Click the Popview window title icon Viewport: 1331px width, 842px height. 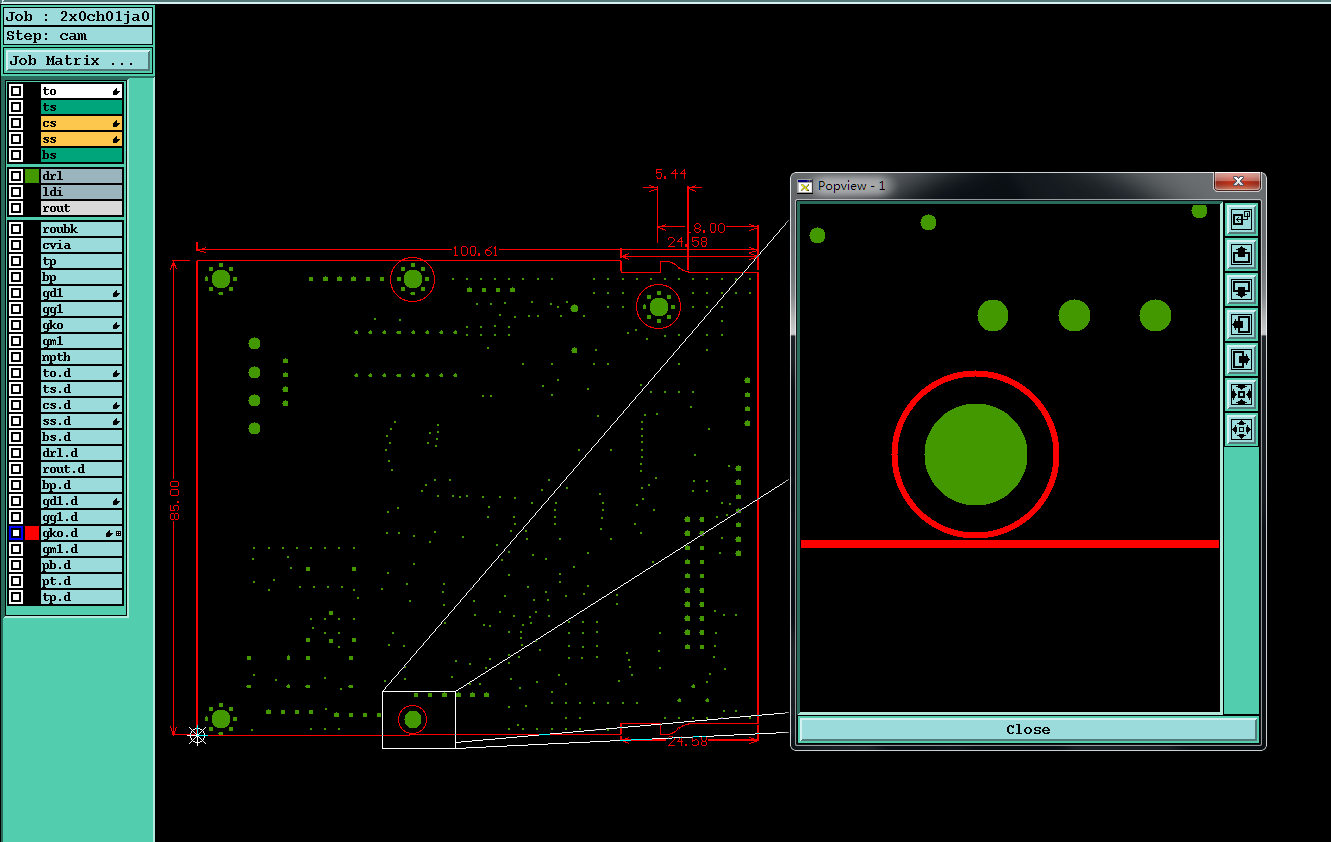pyautogui.click(x=805, y=186)
